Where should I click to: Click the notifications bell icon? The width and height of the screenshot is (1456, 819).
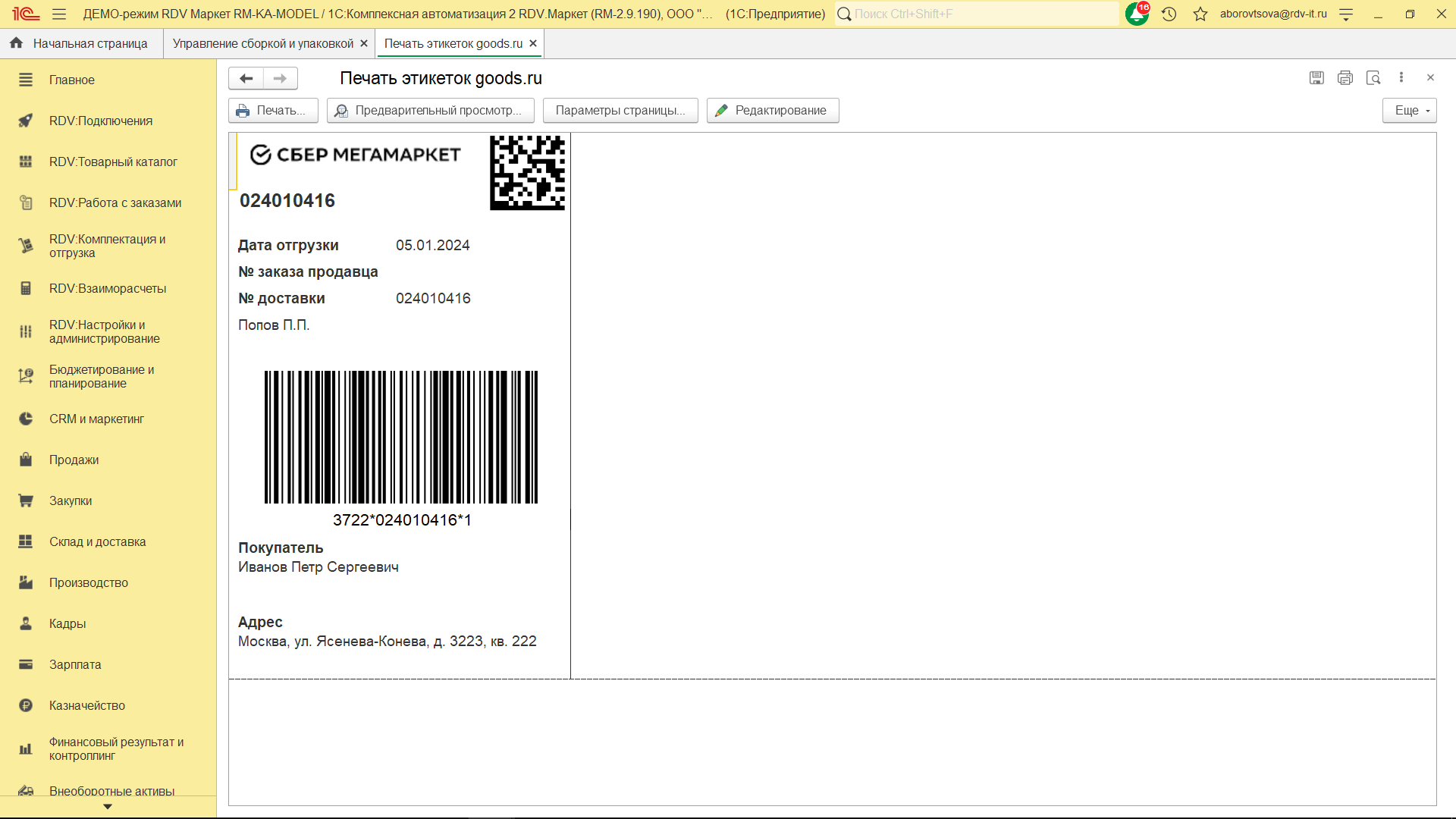coord(1136,14)
